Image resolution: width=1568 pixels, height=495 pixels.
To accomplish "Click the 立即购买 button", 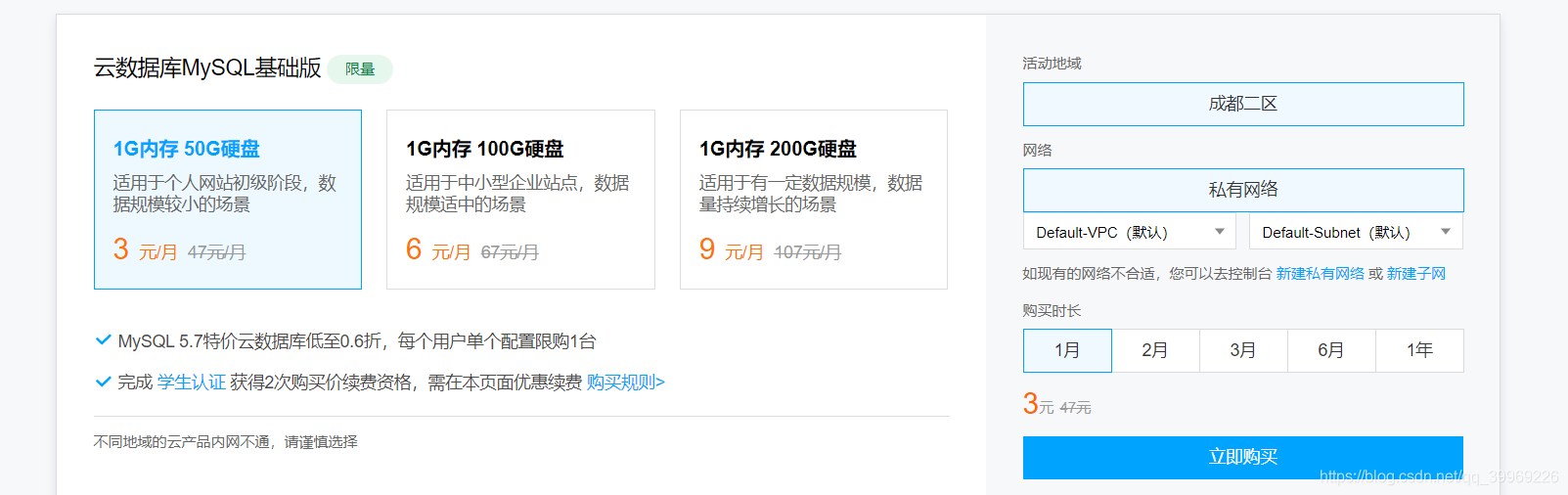I will (x=1243, y=457).
